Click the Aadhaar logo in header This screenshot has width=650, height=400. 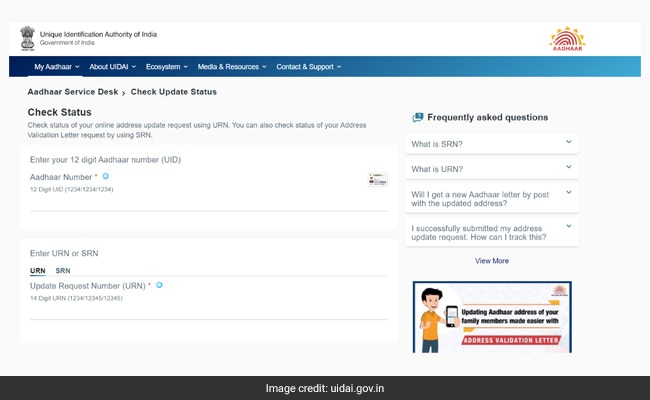[567, 38]
